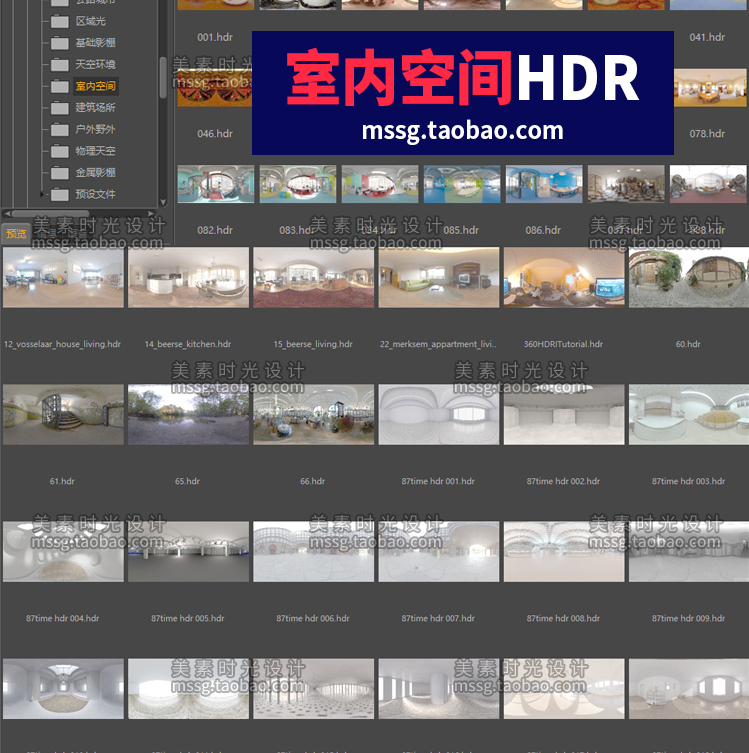
Task: Expand the 预设文件 tree node arrow
Action: pyautogui.click(x=42, y=194)
